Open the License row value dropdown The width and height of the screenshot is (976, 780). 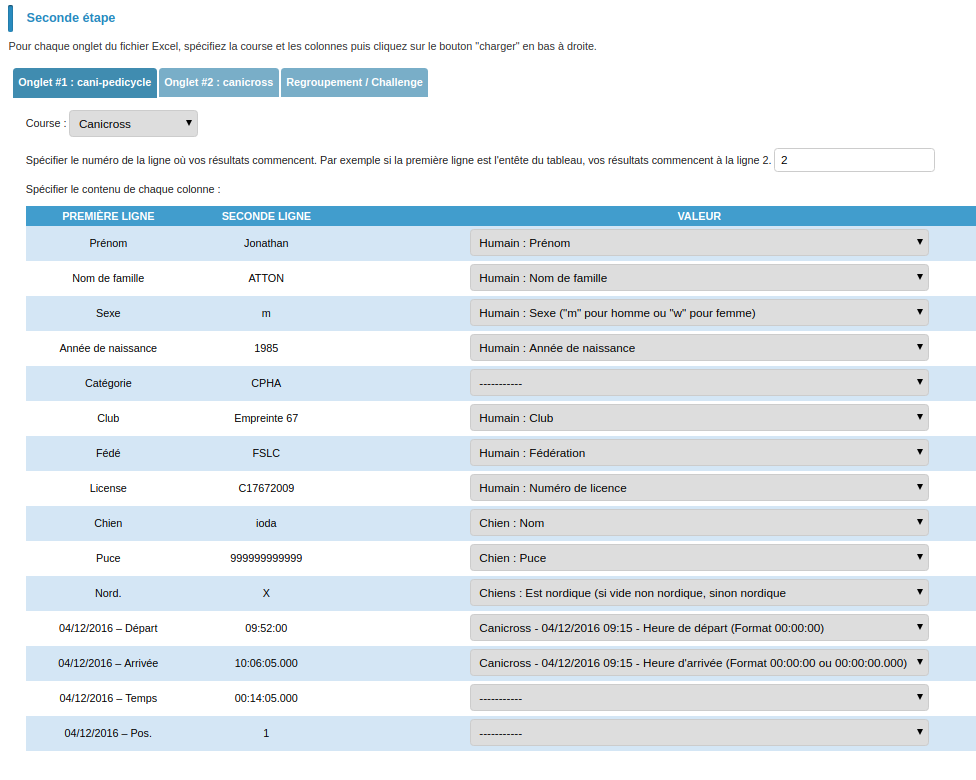tap(699, 488)
